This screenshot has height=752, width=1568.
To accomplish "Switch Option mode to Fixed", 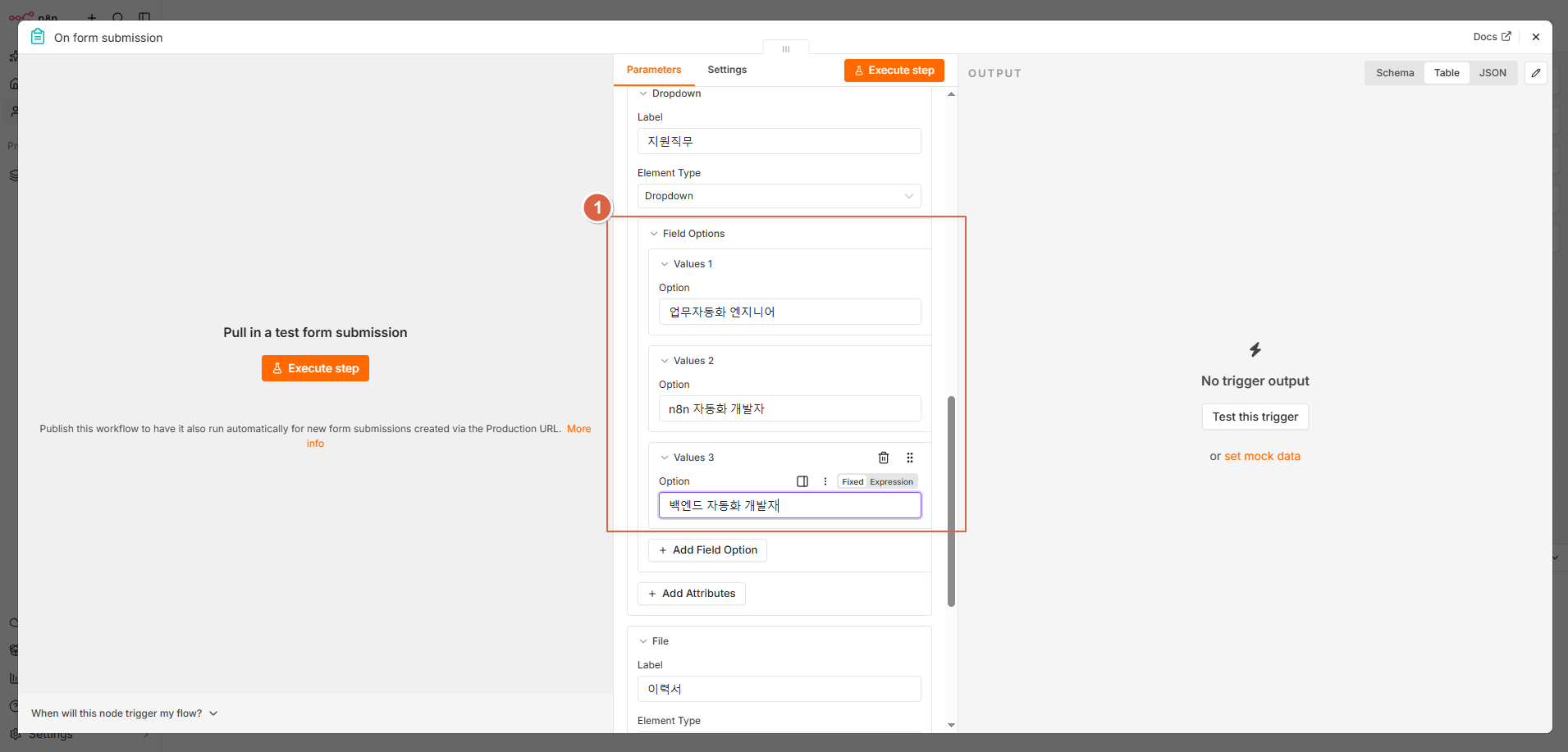I will [853, 481].
